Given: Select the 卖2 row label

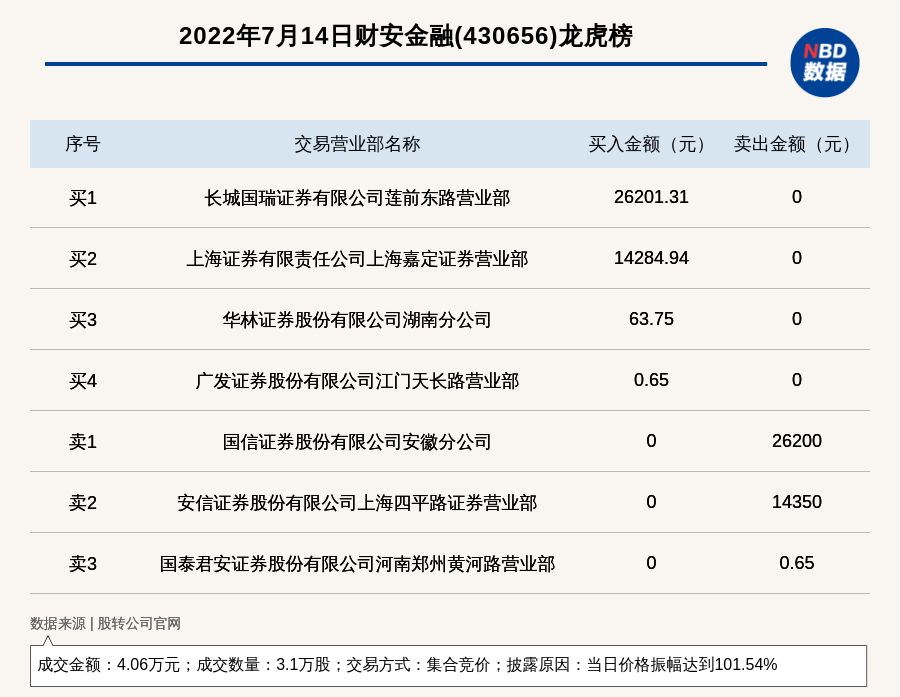Looking at the screenshot, I should 83,503.
